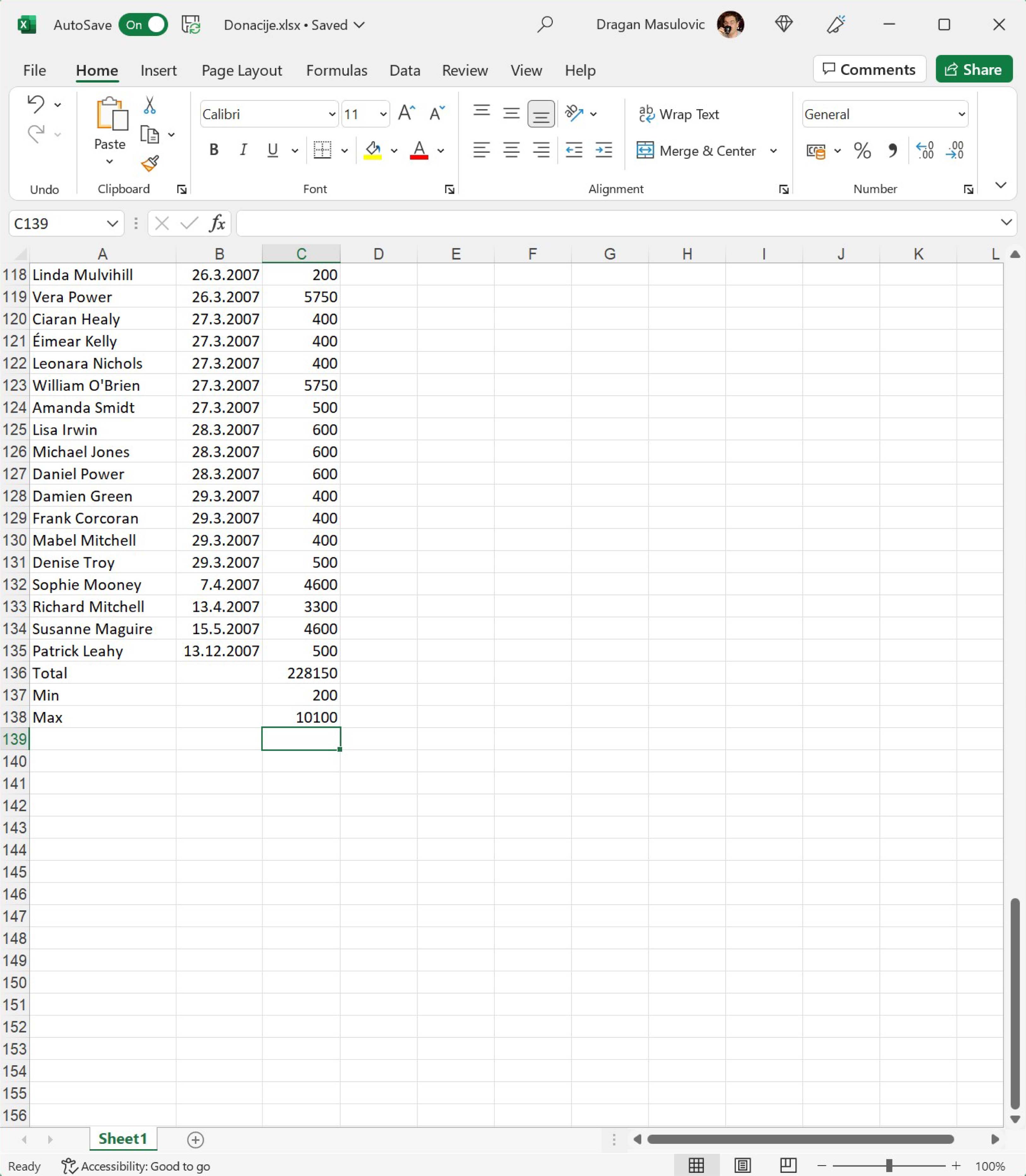Click Increase Font Size icon

406,113
